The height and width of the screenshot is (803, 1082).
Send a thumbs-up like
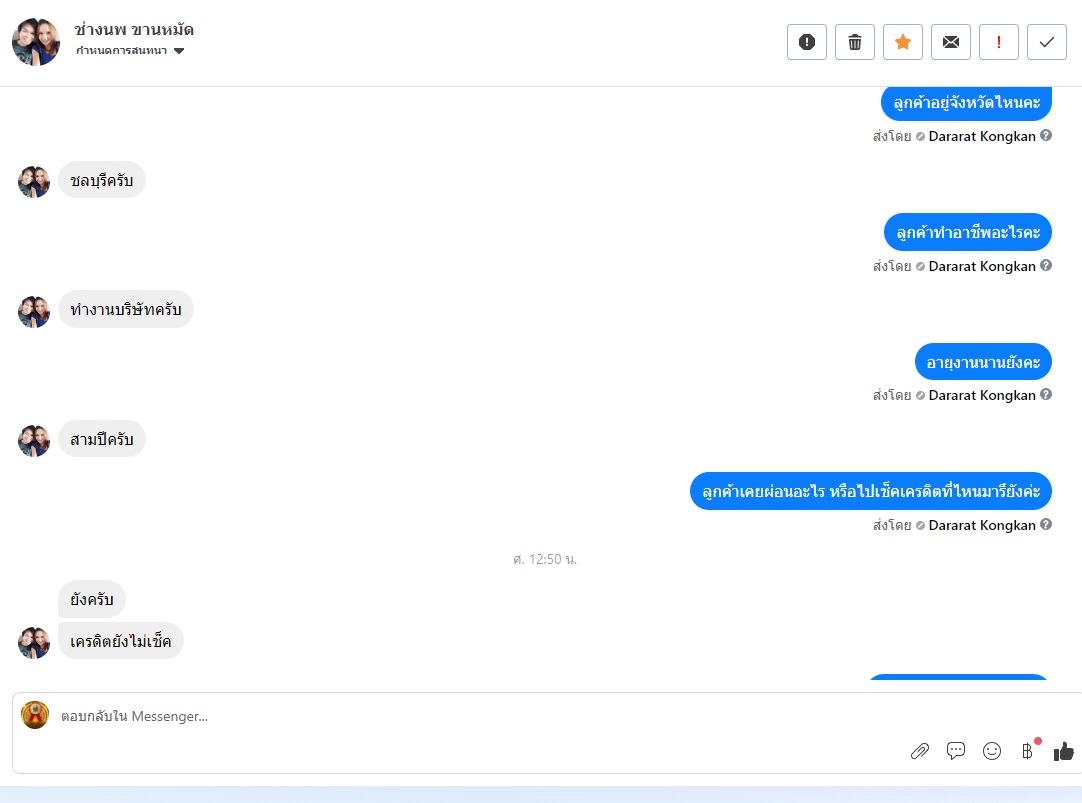[1063, 751]
